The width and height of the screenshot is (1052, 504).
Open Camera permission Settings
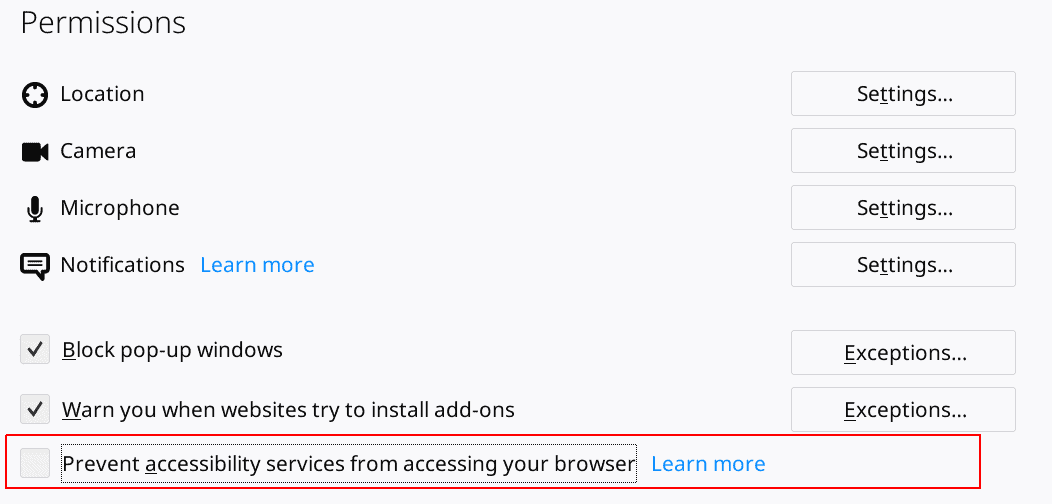[x=903, y=151]
